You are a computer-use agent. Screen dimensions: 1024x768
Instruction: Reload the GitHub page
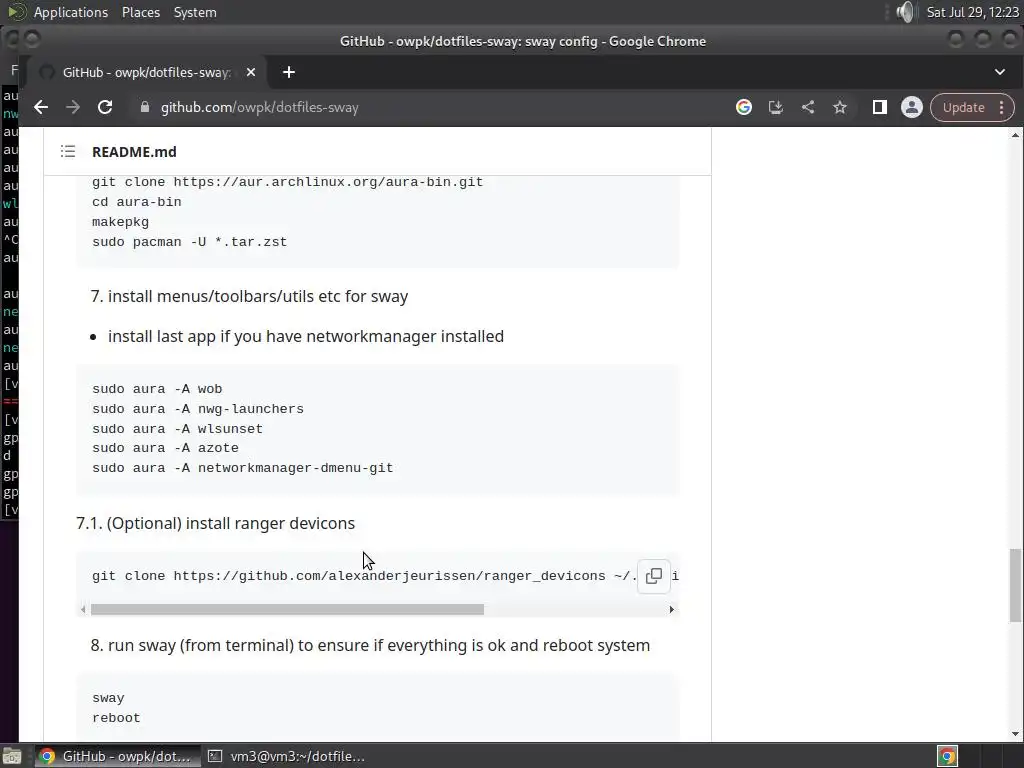[x=105, y=107]
